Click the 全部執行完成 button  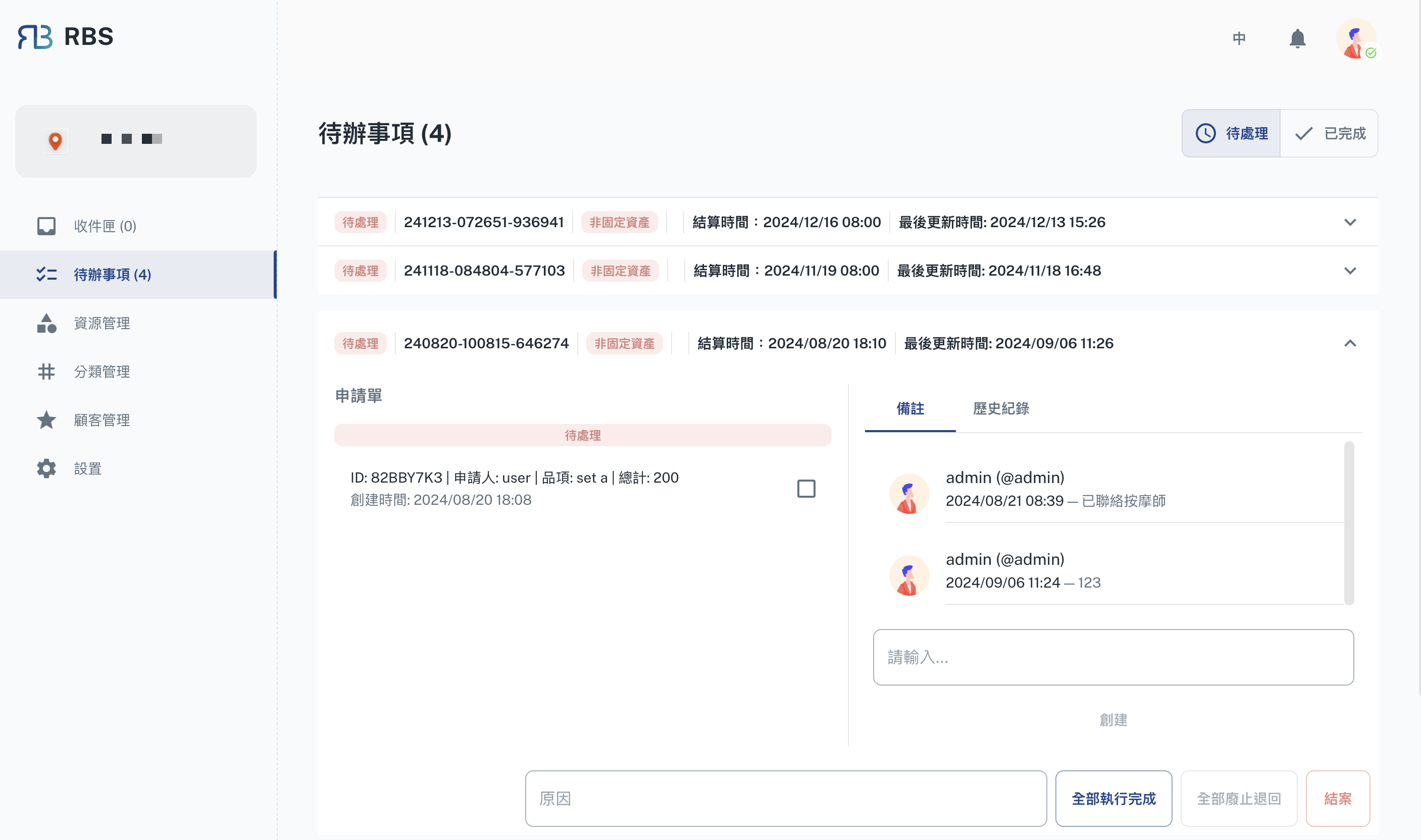pos(1113,799)
